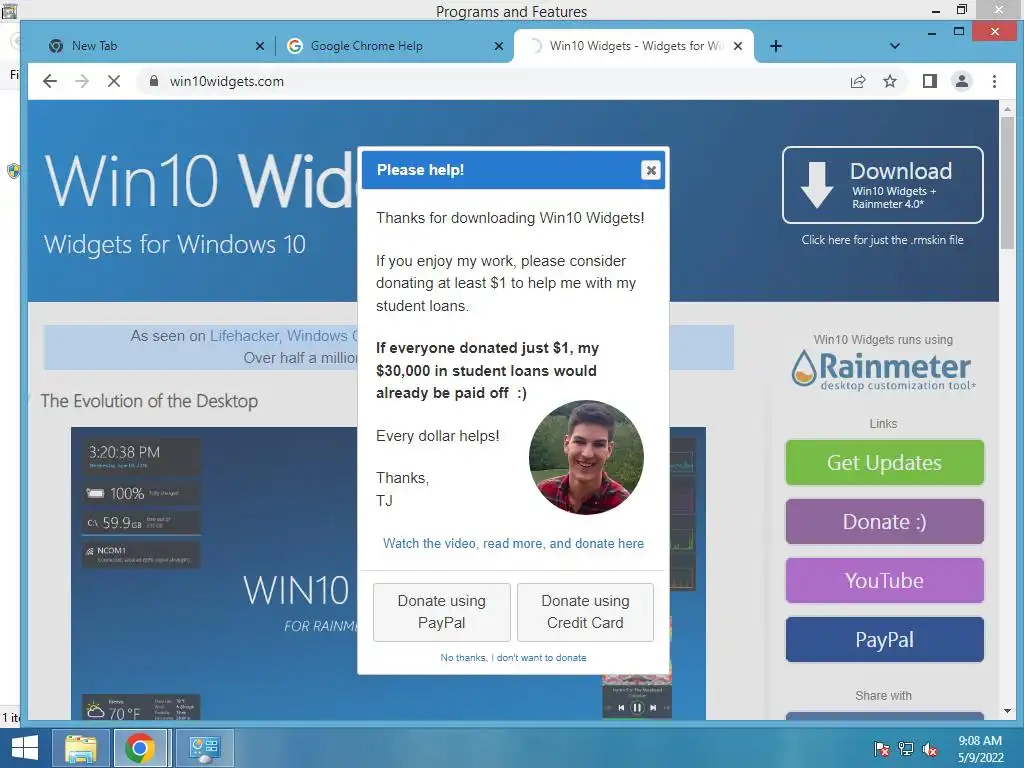Click The Evolution of the Desktop heading
This screenshot has width=1024, height=768.
(149, 400)
